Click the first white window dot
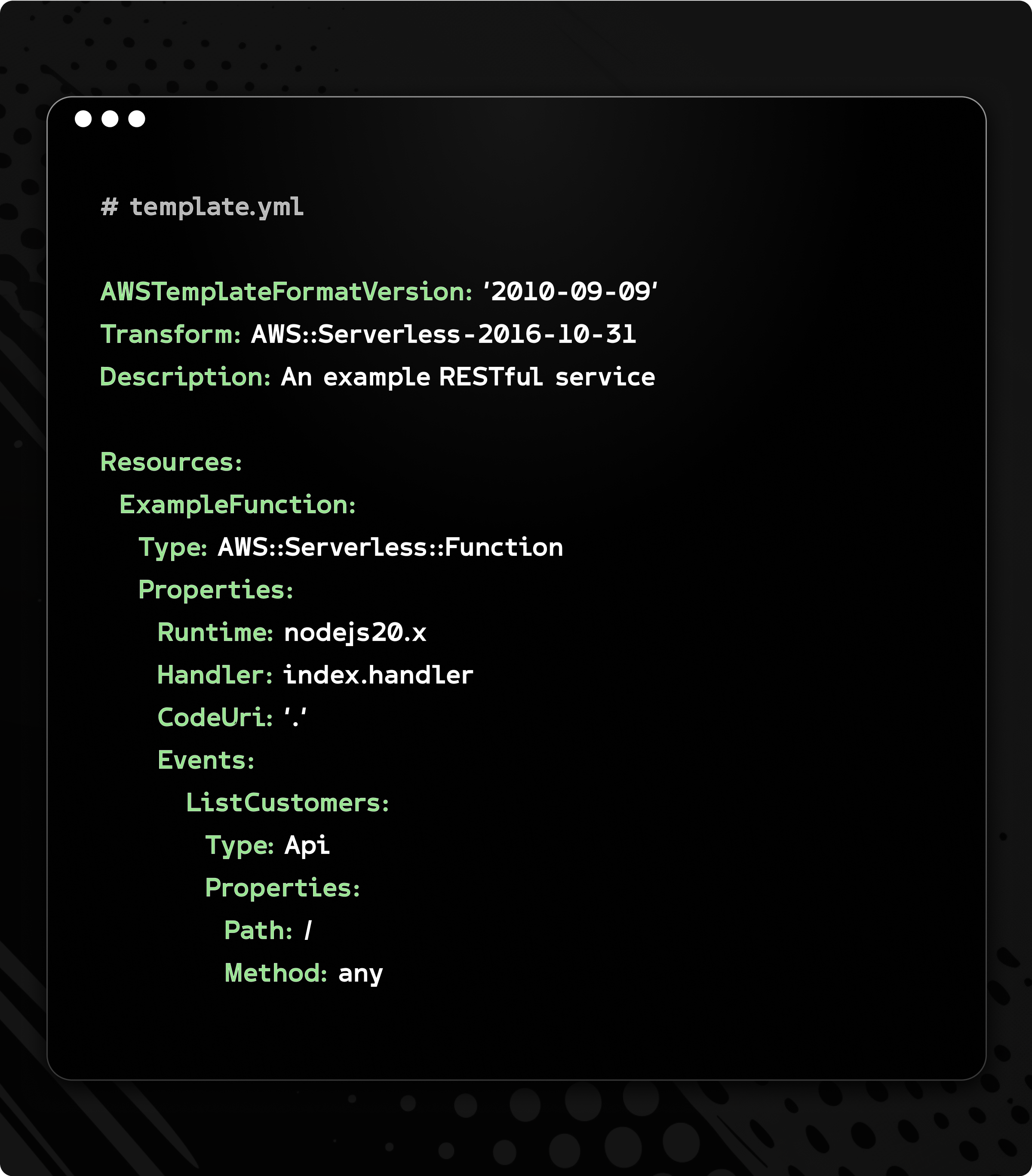Screen dimensions: 1032x1176 tap(83, 119)
